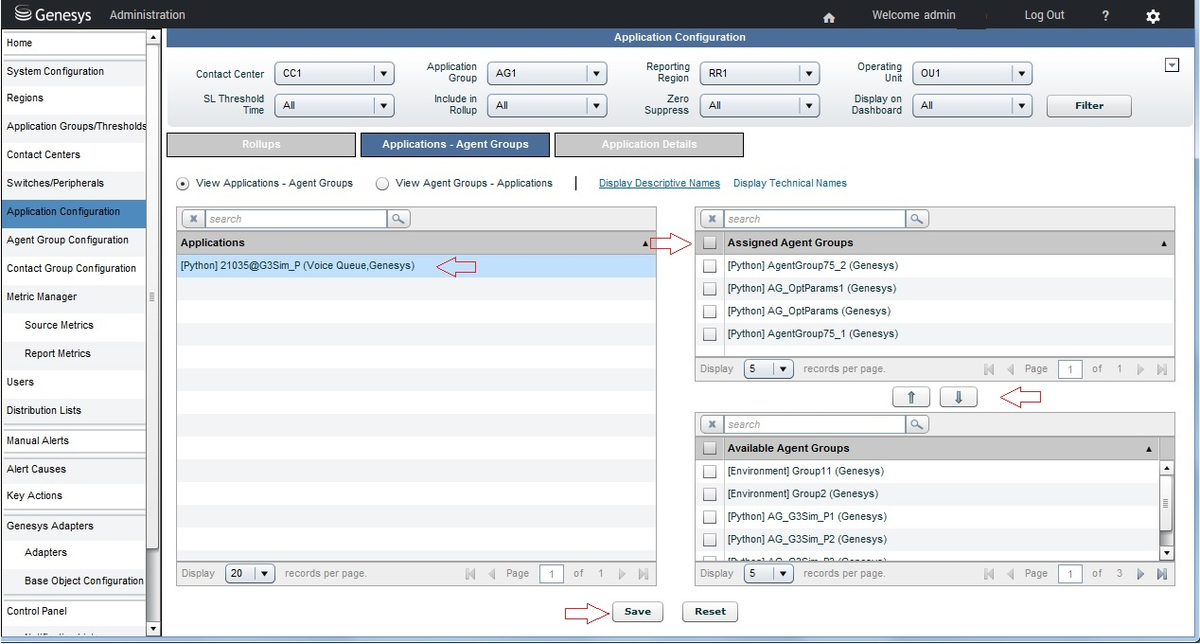This screenshot has width=1200, height=644.
Task: Click the Display Descriptive Names link
Action: pos(659,184)
